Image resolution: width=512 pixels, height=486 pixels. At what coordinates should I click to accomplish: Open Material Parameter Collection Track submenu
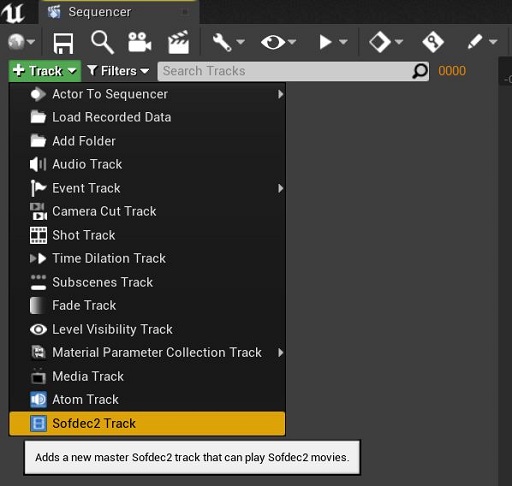[x=147, y=353]
